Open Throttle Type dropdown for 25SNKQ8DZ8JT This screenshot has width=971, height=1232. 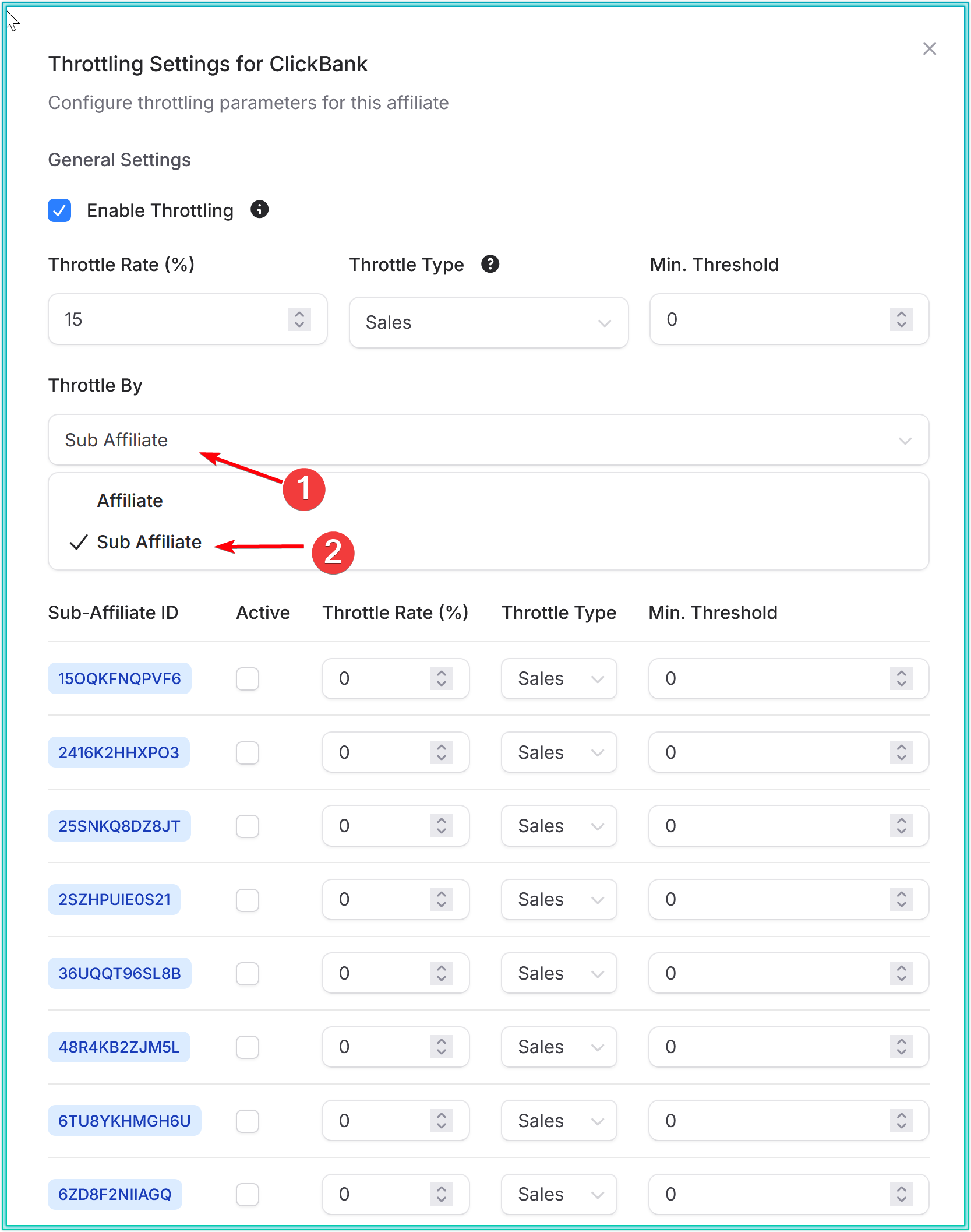559,826
